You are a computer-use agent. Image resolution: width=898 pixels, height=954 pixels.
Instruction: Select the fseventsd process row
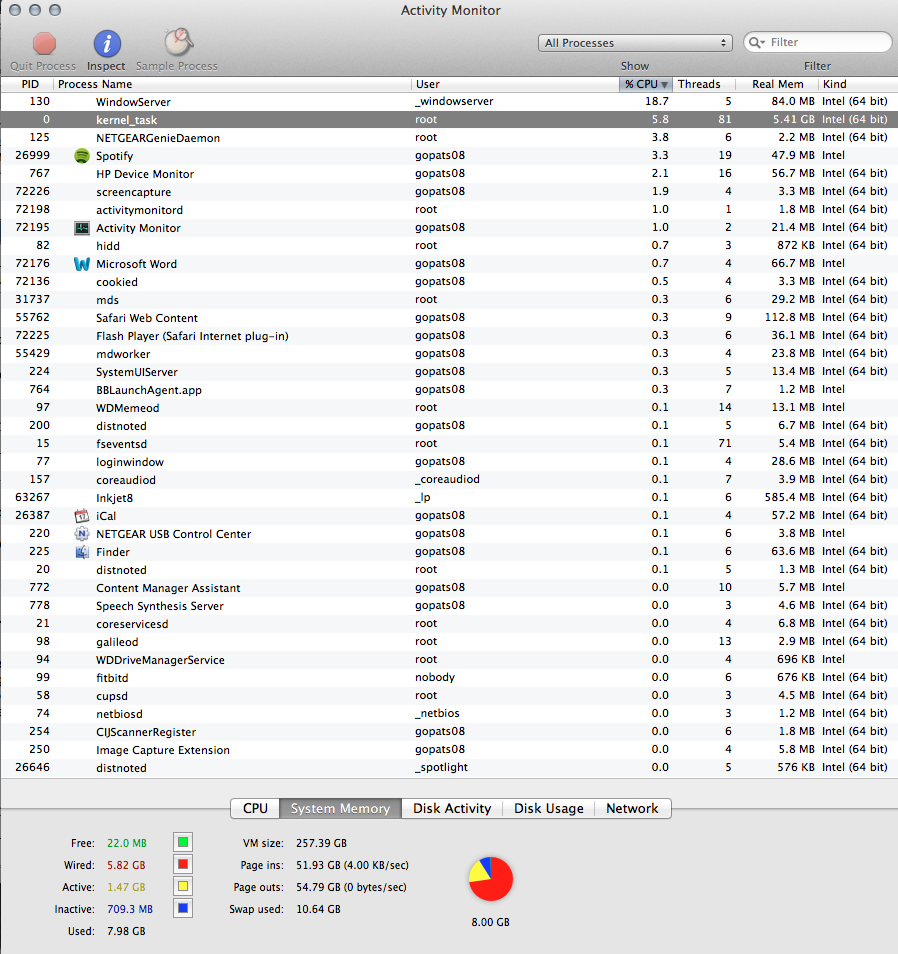pyautogui.click(x=449, y=444)
